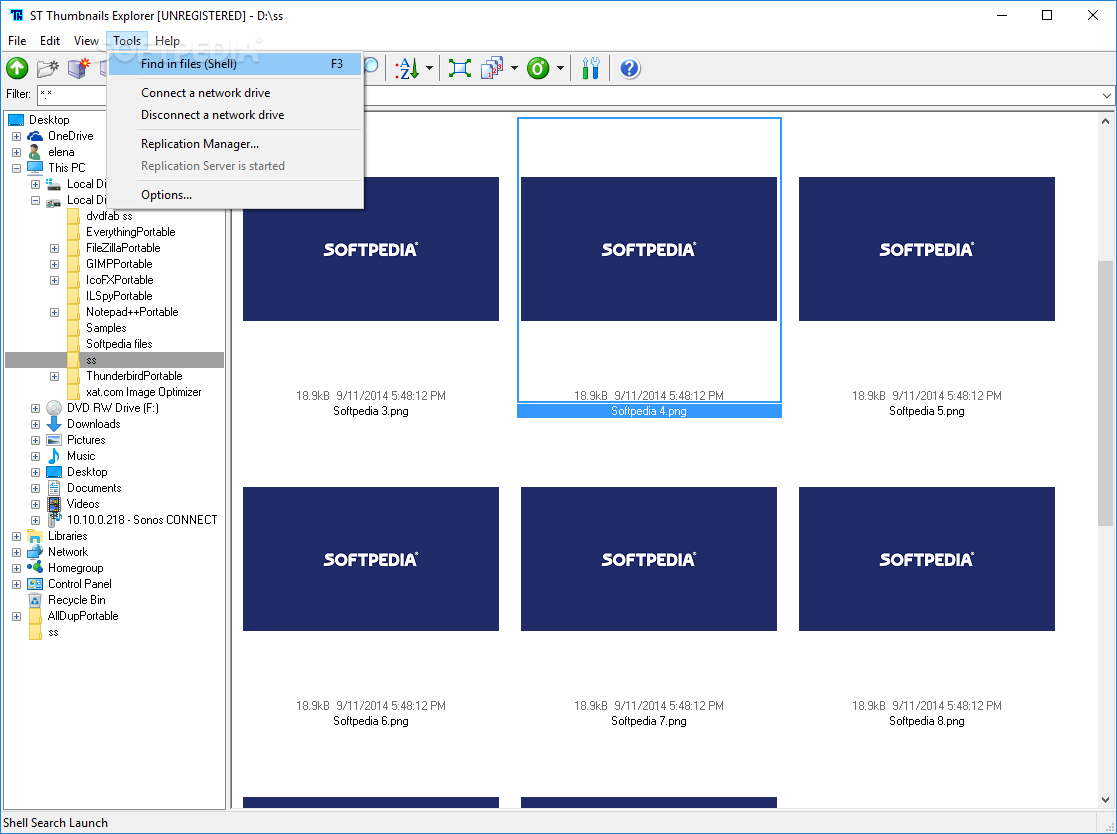This screenshot has height=834, width=1117.
Task: Open the rotate dropdown arrow
Action: [561, 68]
